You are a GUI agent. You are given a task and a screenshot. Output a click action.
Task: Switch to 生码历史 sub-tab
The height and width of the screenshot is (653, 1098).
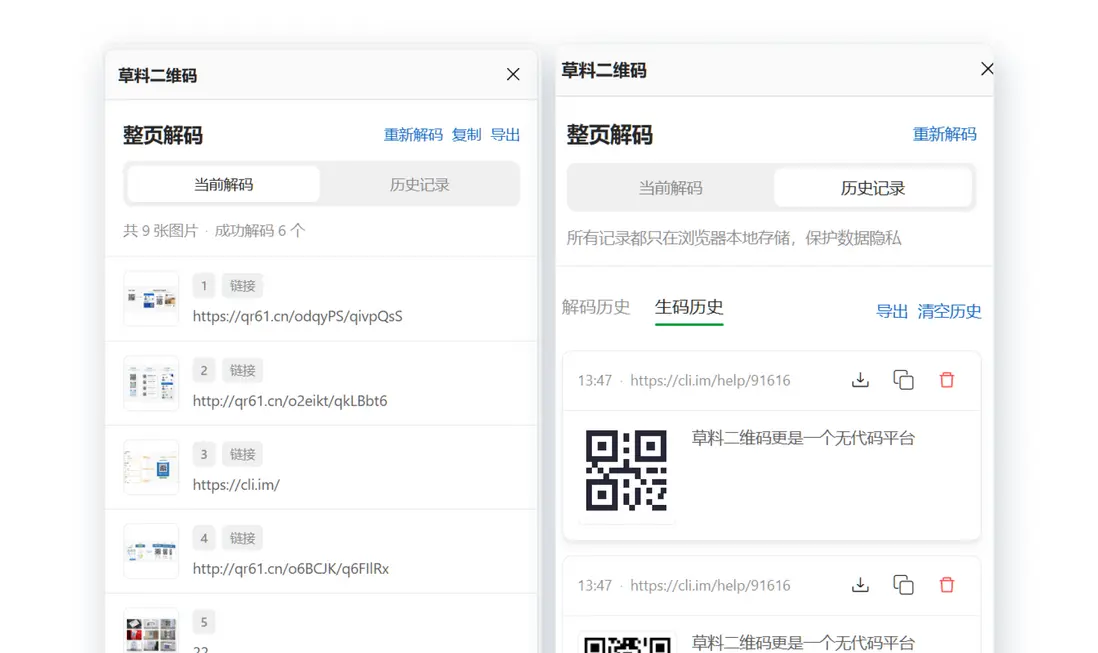tap(689, 307)
